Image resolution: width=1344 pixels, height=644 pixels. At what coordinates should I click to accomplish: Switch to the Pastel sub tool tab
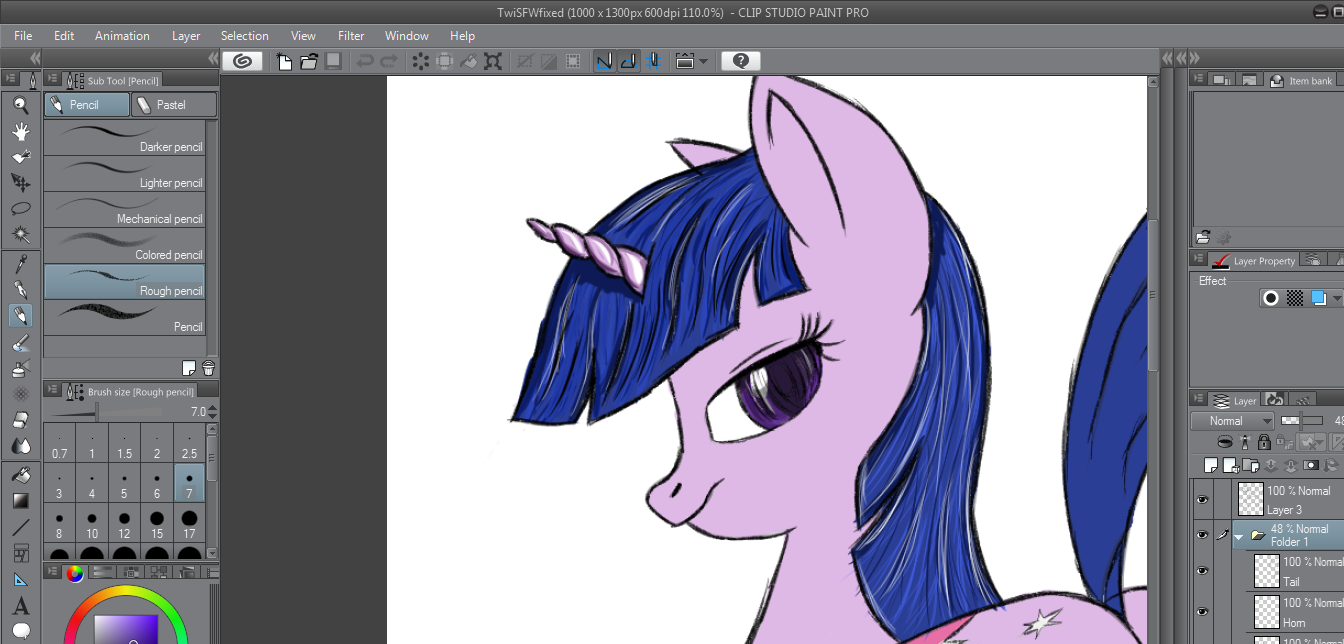pyautogui.click(x=173, y=104)
